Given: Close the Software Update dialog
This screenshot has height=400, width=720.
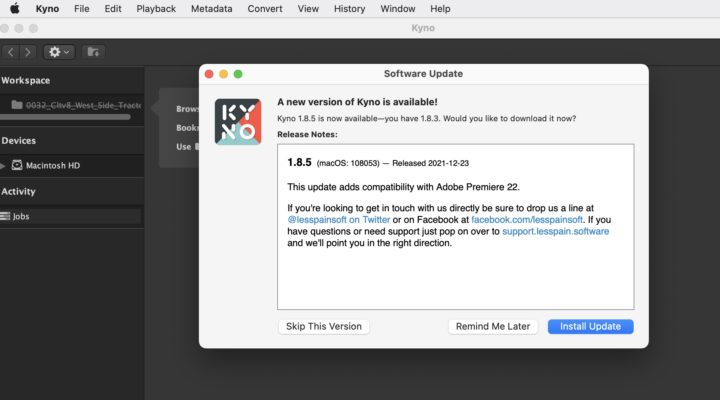Looking at the screenshot, I should pyautogui.click(x=209, y=74).
